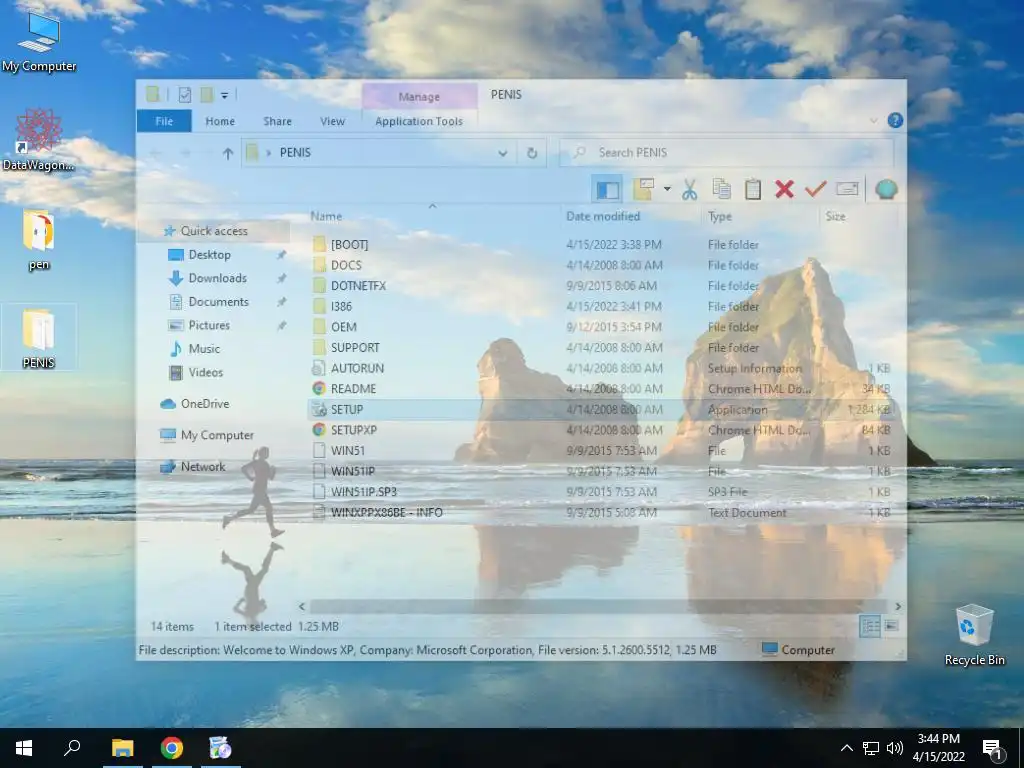Select the AUTORUN setup information file

click(x=357, y=368)
